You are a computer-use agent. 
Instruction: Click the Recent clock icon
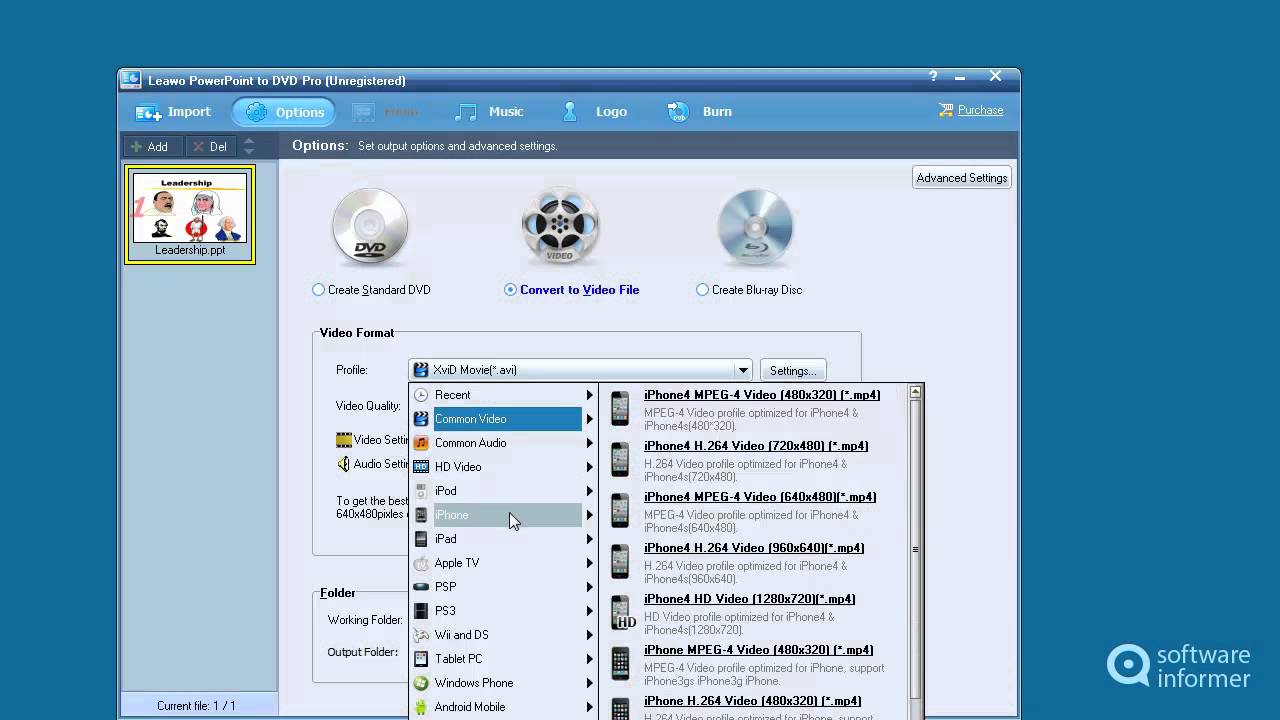click(x=421, y=395)
